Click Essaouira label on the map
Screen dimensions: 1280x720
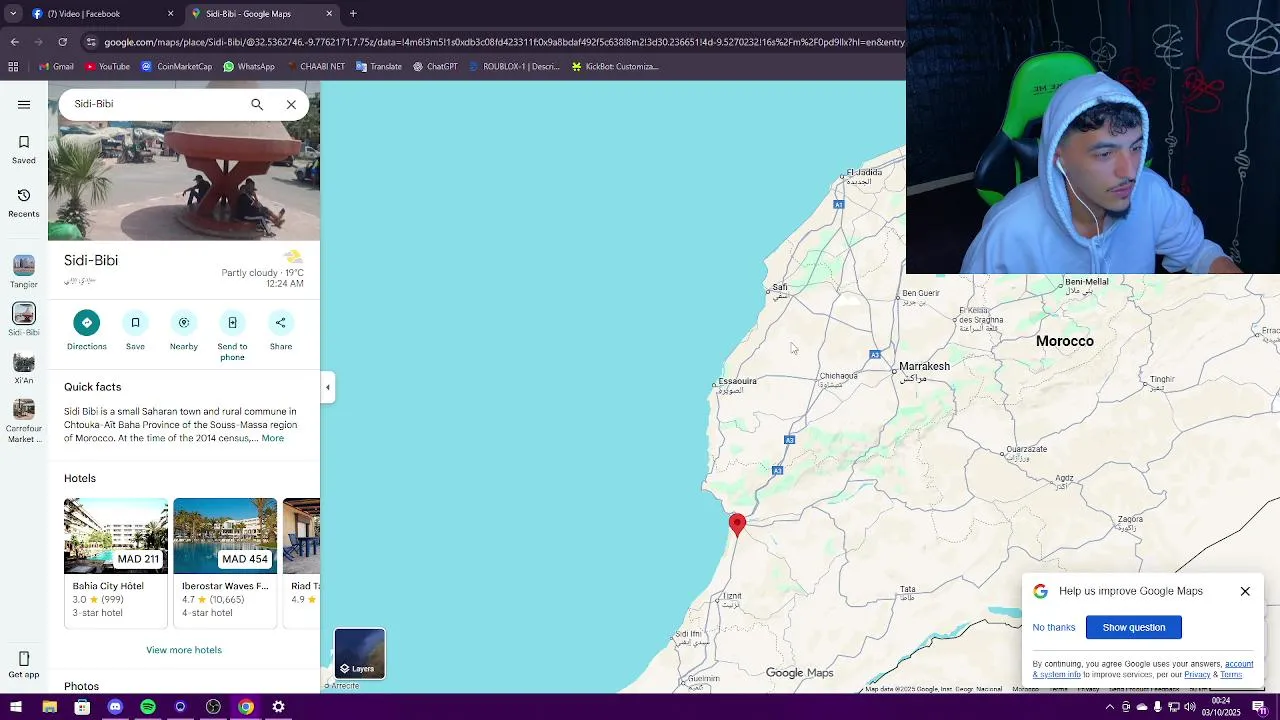tap(738, 381)
